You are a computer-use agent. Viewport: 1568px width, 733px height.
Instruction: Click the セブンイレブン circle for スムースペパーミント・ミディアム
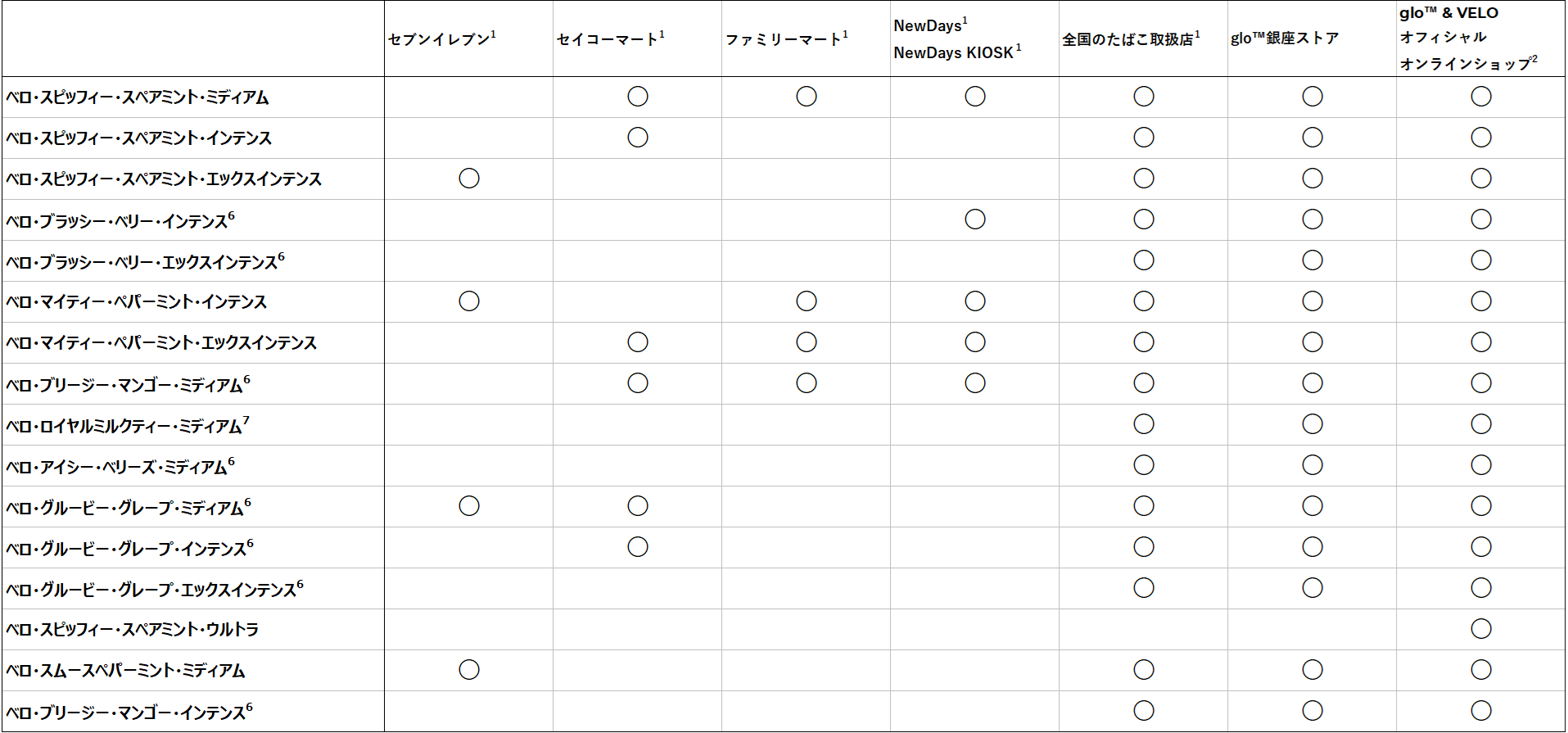(469, 670)
